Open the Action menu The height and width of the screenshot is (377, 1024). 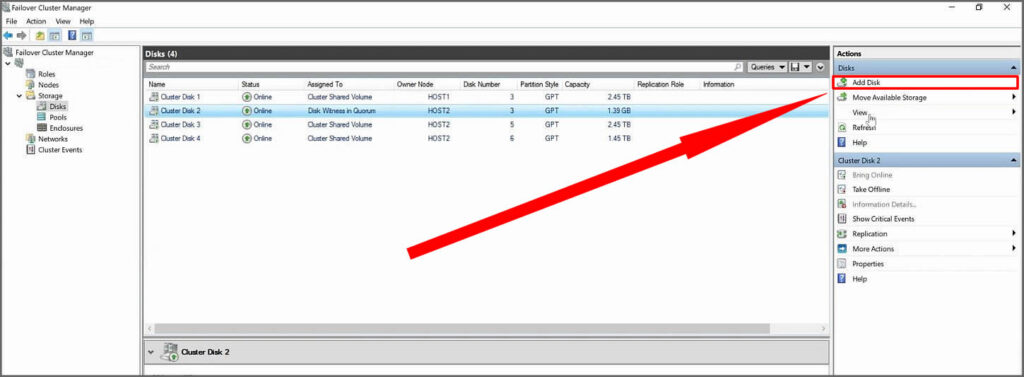(36, 22)
